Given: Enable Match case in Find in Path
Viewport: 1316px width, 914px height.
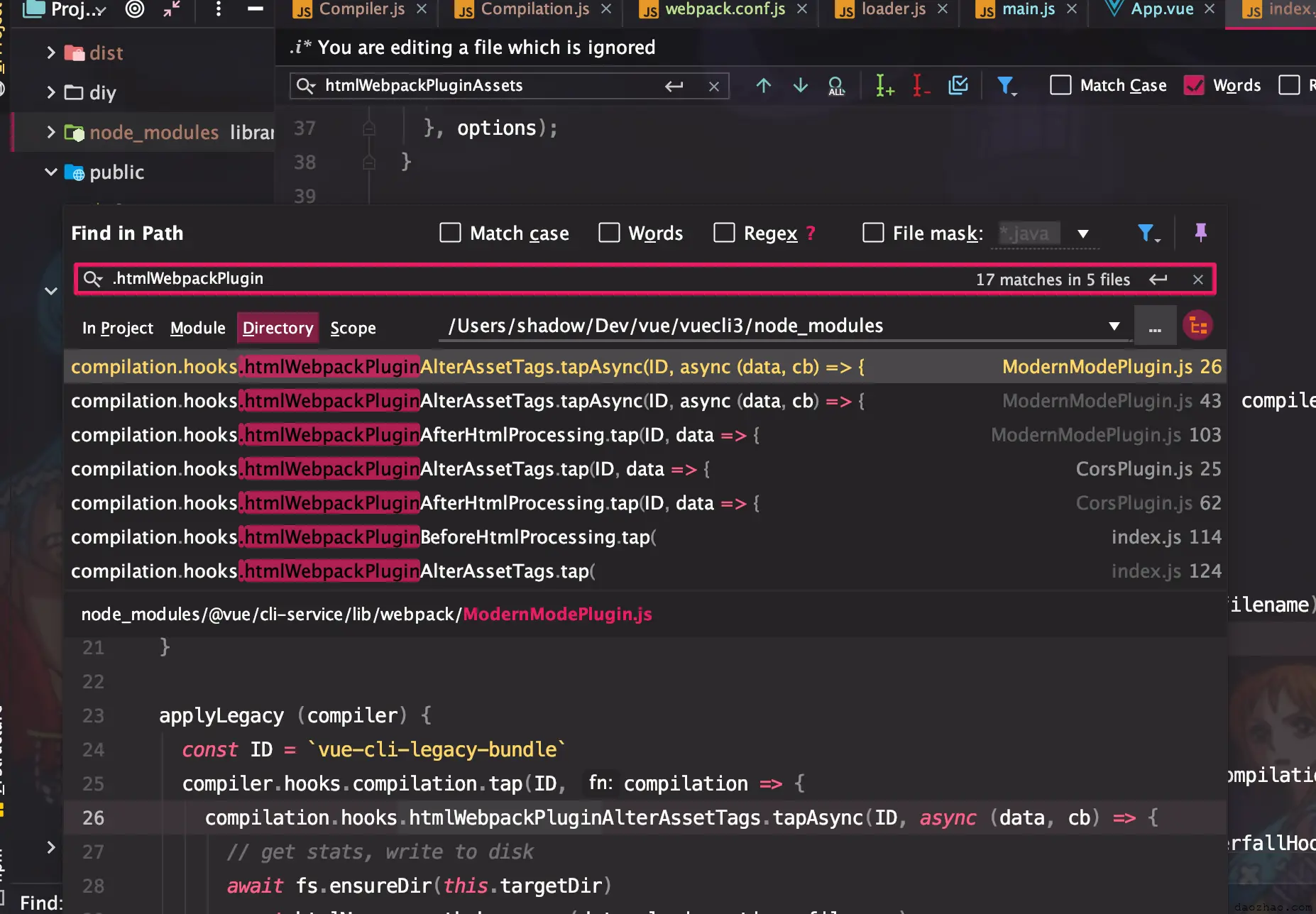Looking at the screenshot, I should 450,233.
